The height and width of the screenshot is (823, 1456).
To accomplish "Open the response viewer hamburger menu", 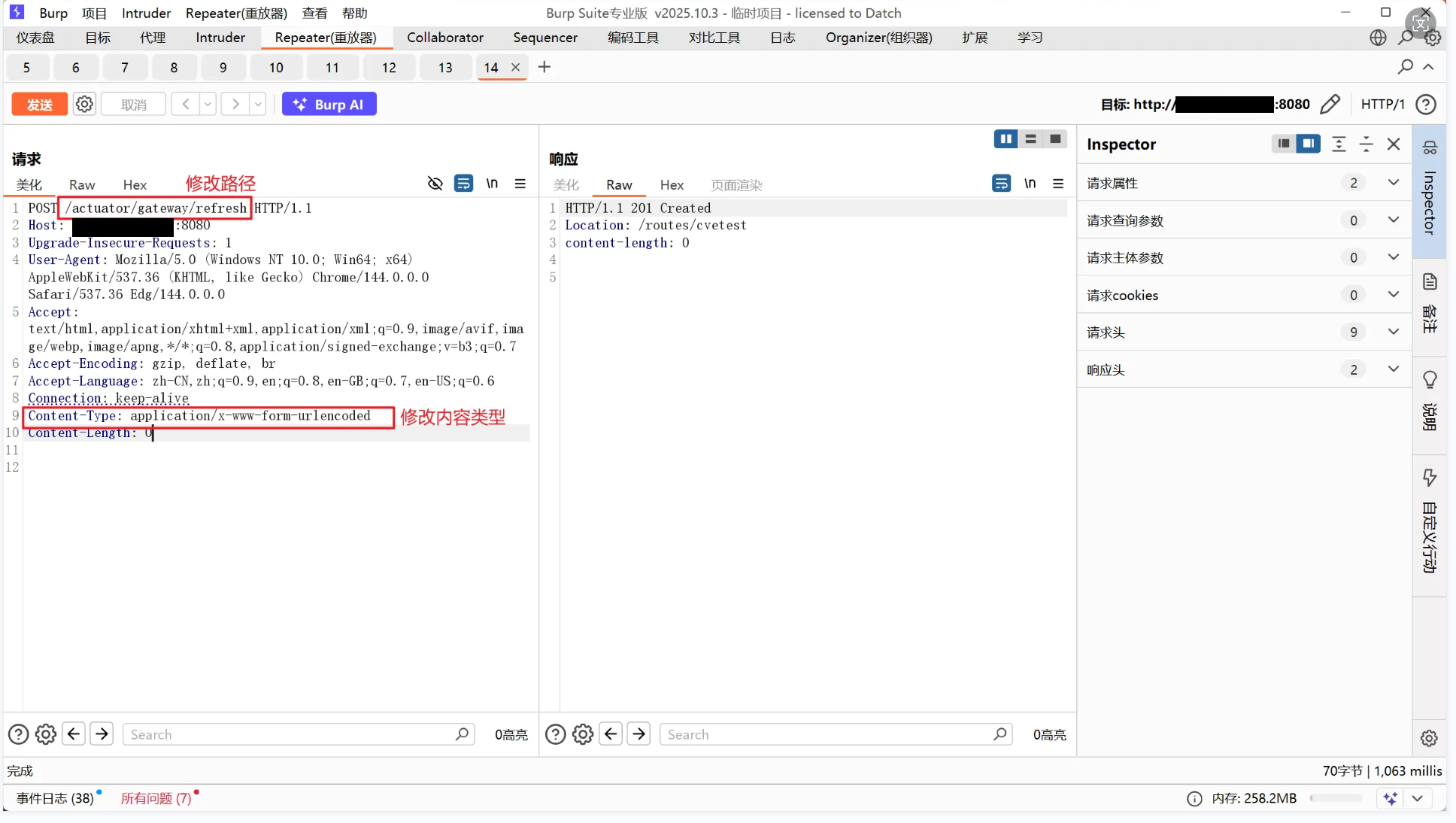I will click(x=1058, y=184).
